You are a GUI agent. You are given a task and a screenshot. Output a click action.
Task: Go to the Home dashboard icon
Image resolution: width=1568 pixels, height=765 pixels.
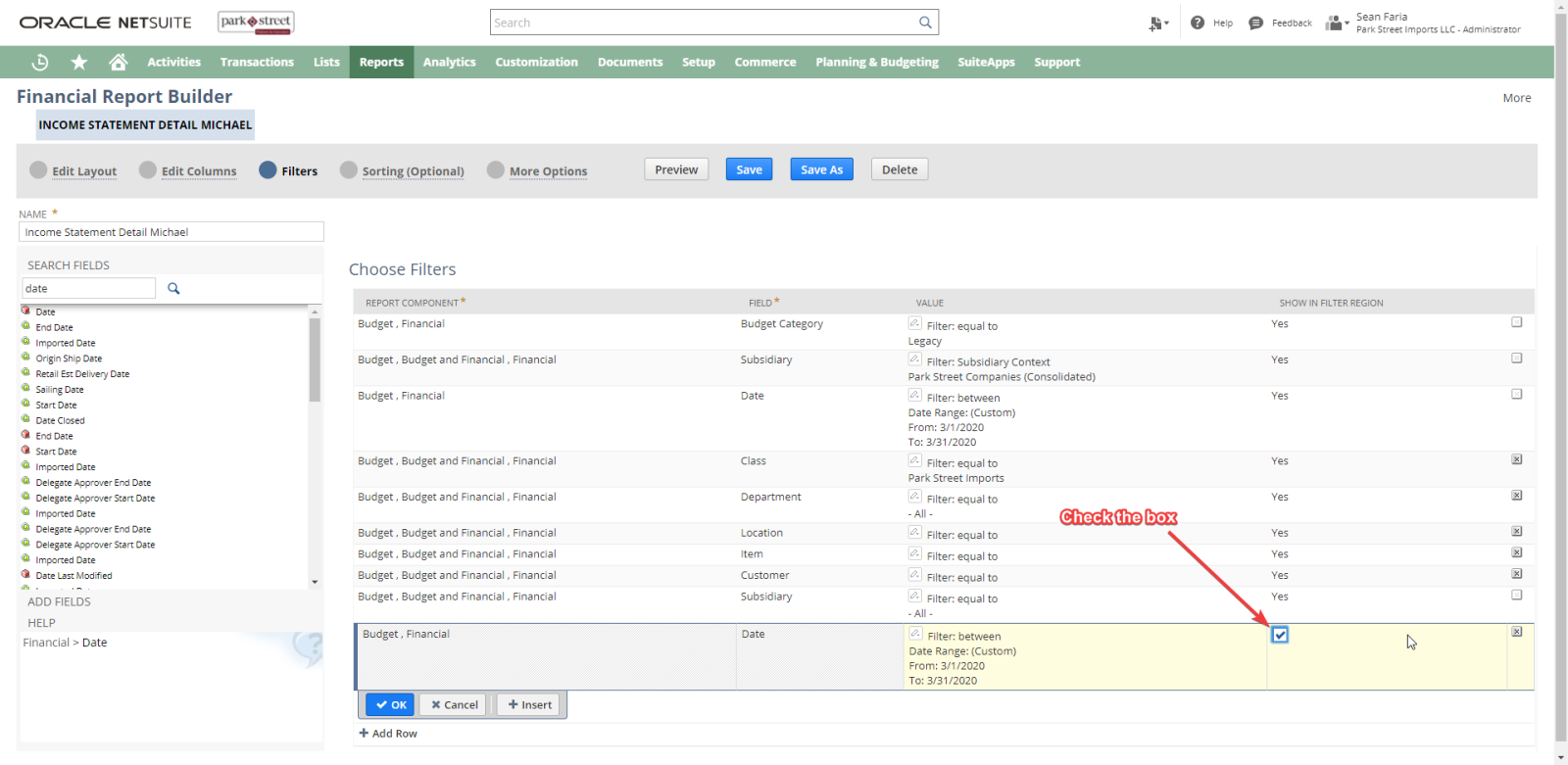pyautogui.click(x=119, y=62)
